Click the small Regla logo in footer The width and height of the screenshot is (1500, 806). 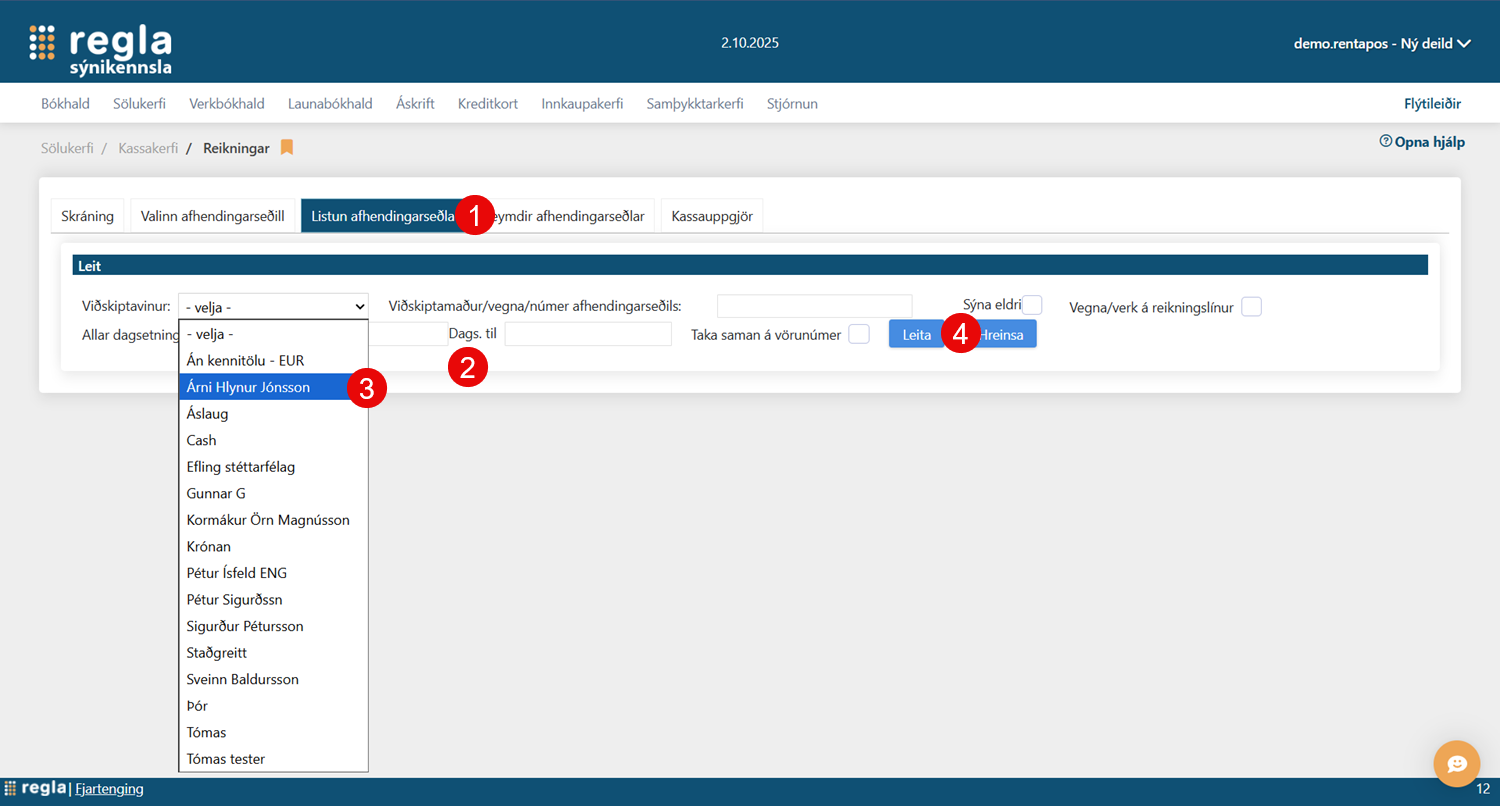(x=36, y=789)
